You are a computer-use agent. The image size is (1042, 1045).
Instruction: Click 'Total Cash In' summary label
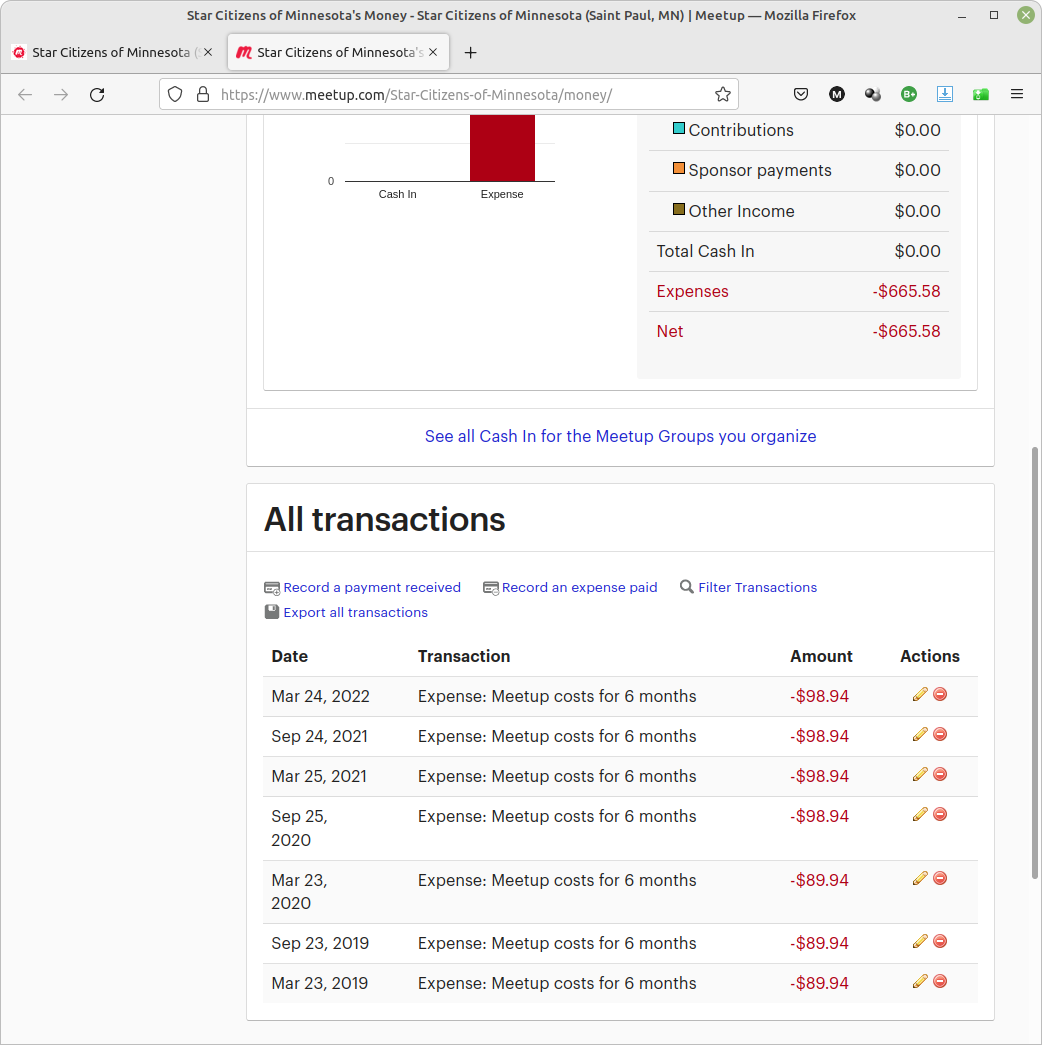(705, 251)
